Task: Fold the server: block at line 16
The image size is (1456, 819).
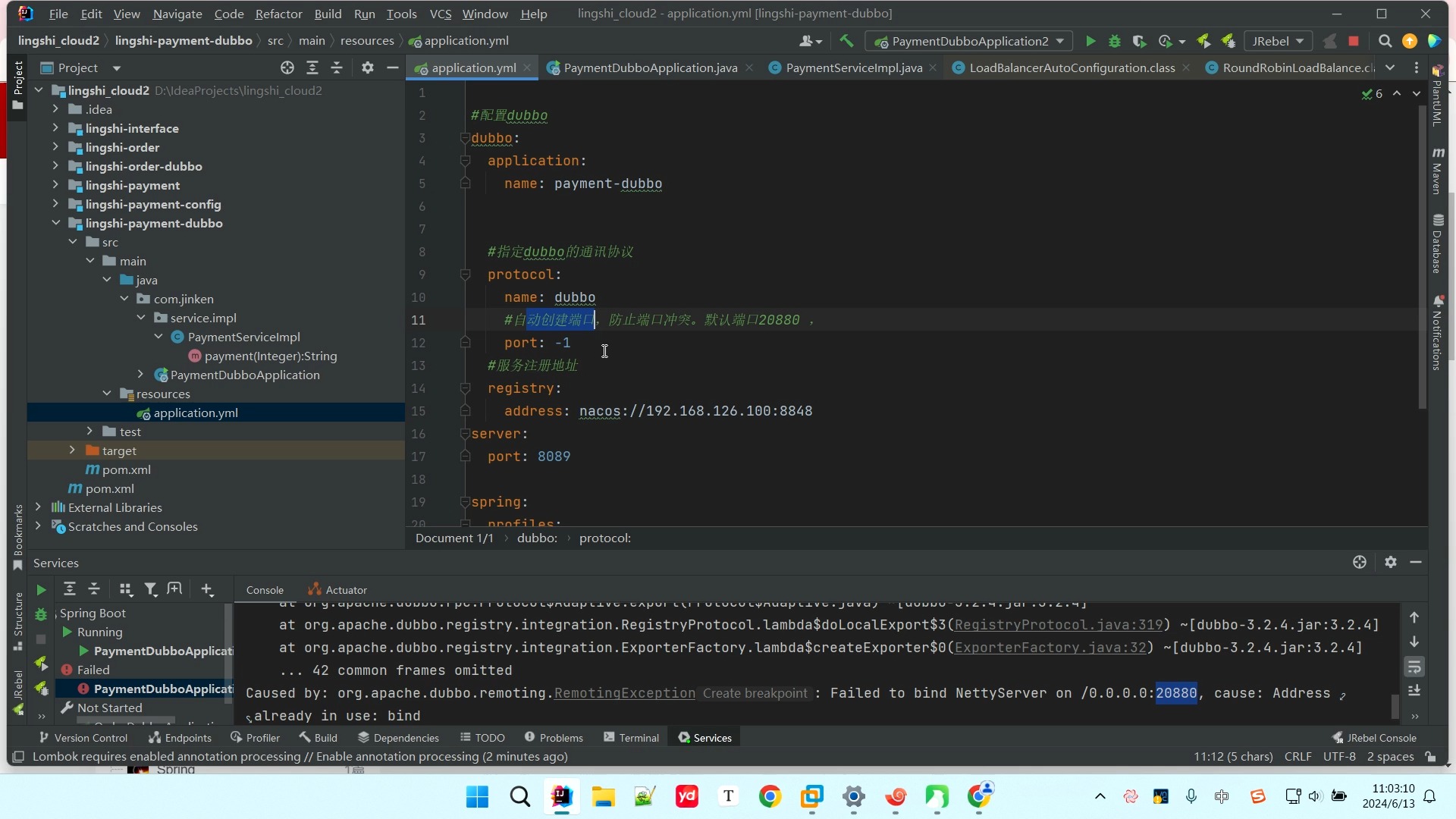Action: coord(465,434)
